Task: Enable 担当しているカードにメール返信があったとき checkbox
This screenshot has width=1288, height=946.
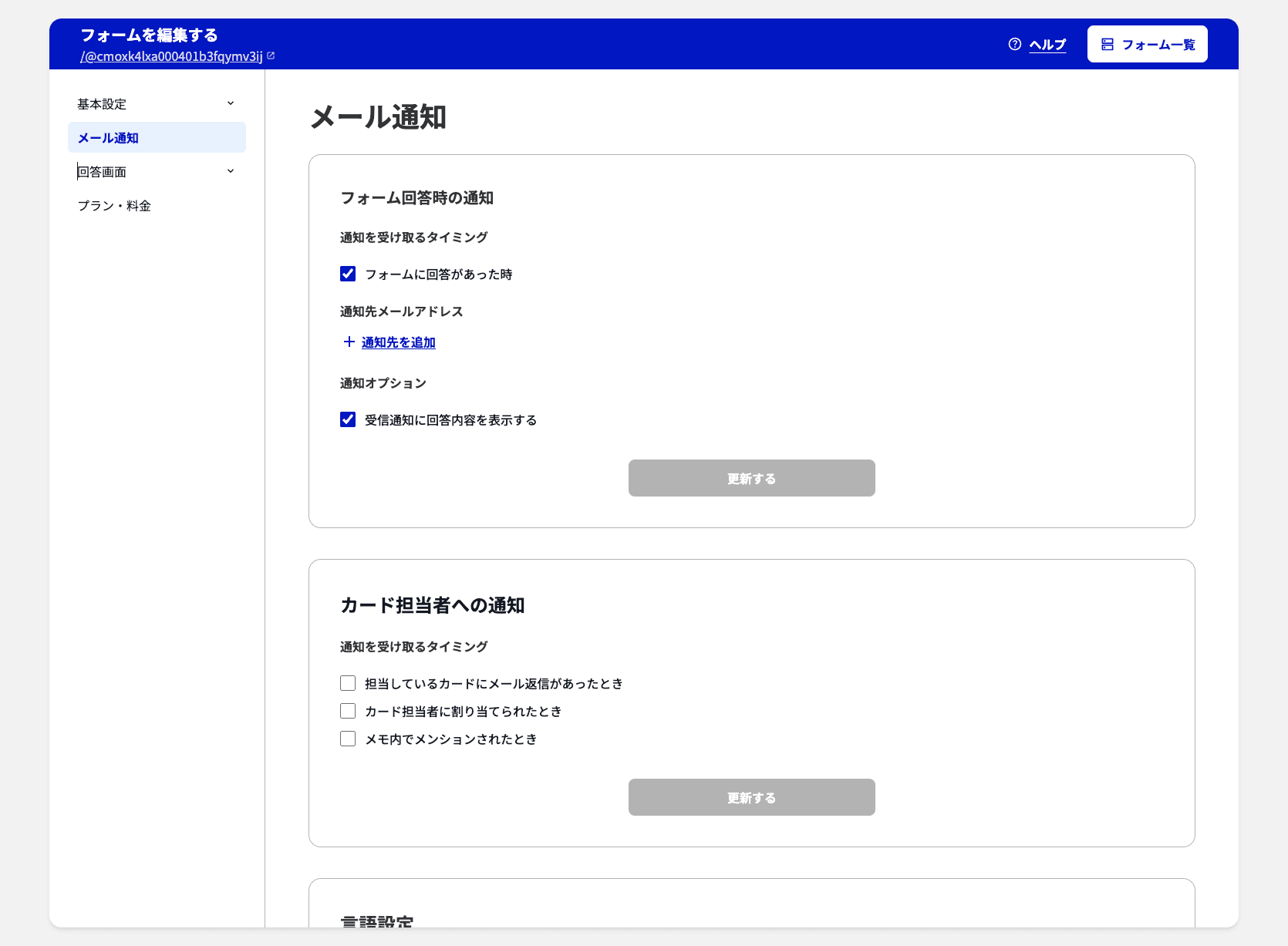Action: 348,683
